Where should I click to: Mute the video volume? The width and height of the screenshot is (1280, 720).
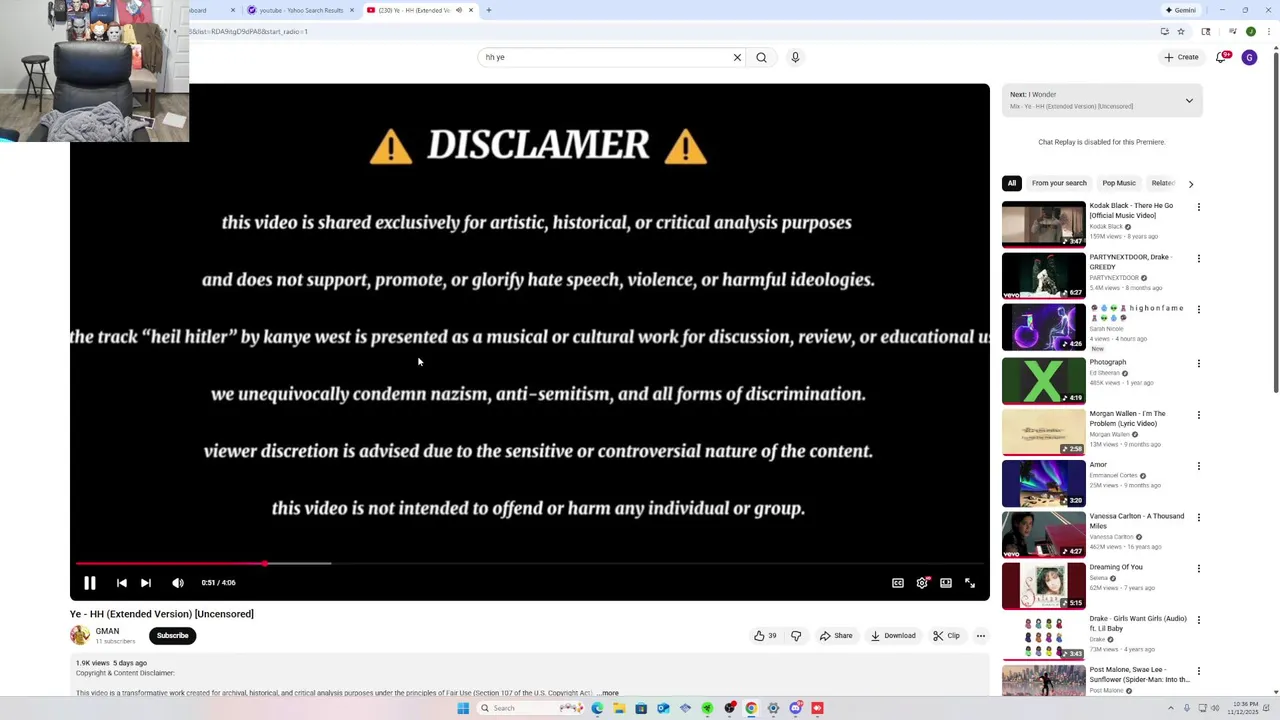(x=178, y=583)
